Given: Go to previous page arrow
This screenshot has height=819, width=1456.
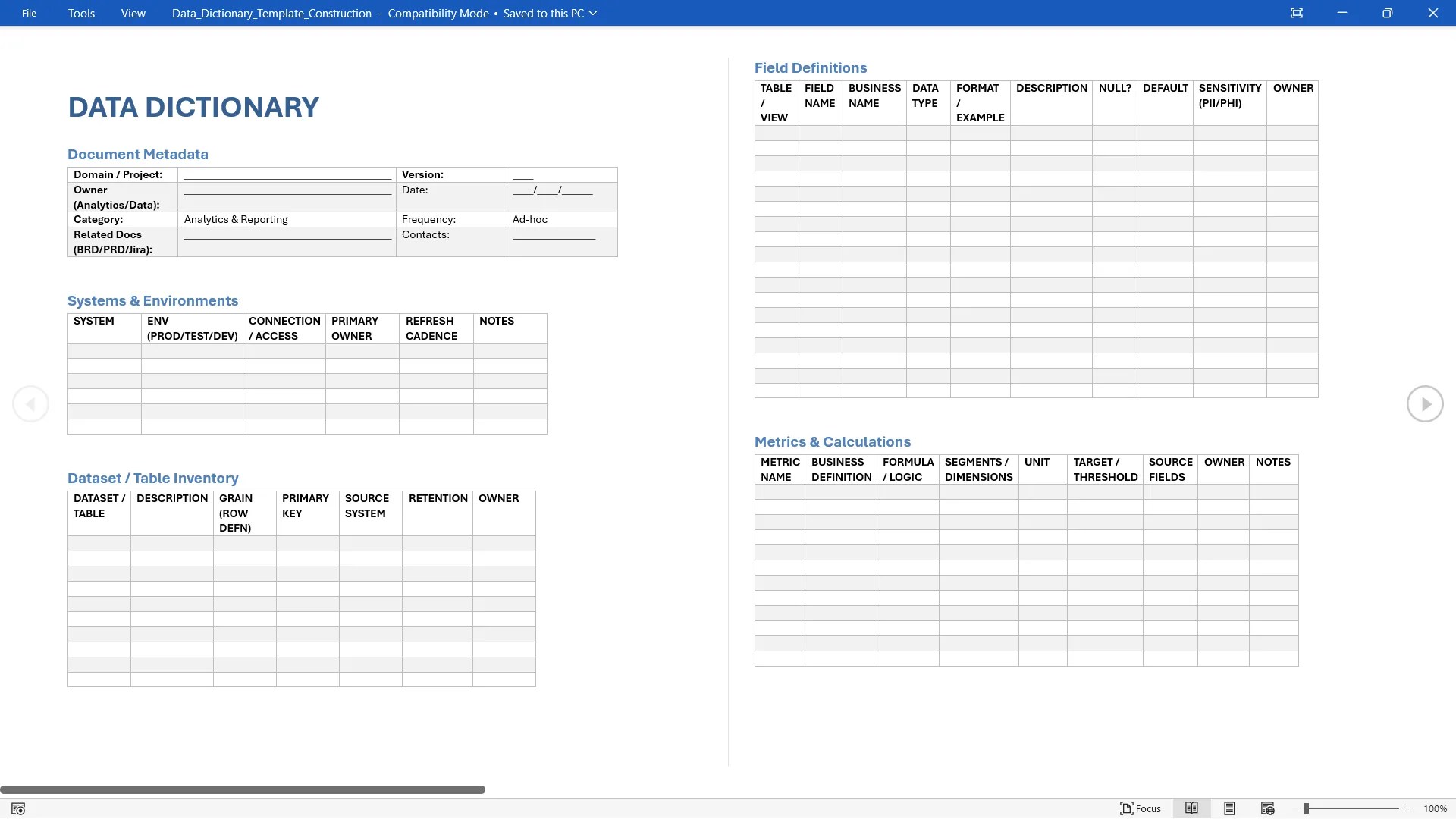Looking at the screenshot, I should [31, 404].
